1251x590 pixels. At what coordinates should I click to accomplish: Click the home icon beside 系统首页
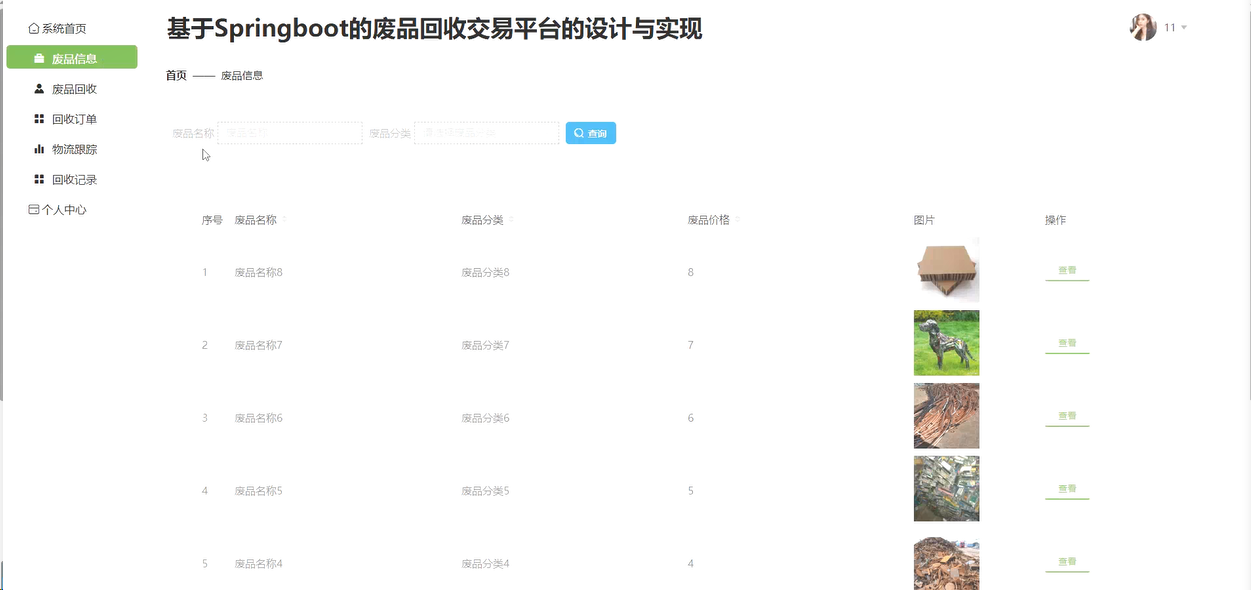point(34,29)
